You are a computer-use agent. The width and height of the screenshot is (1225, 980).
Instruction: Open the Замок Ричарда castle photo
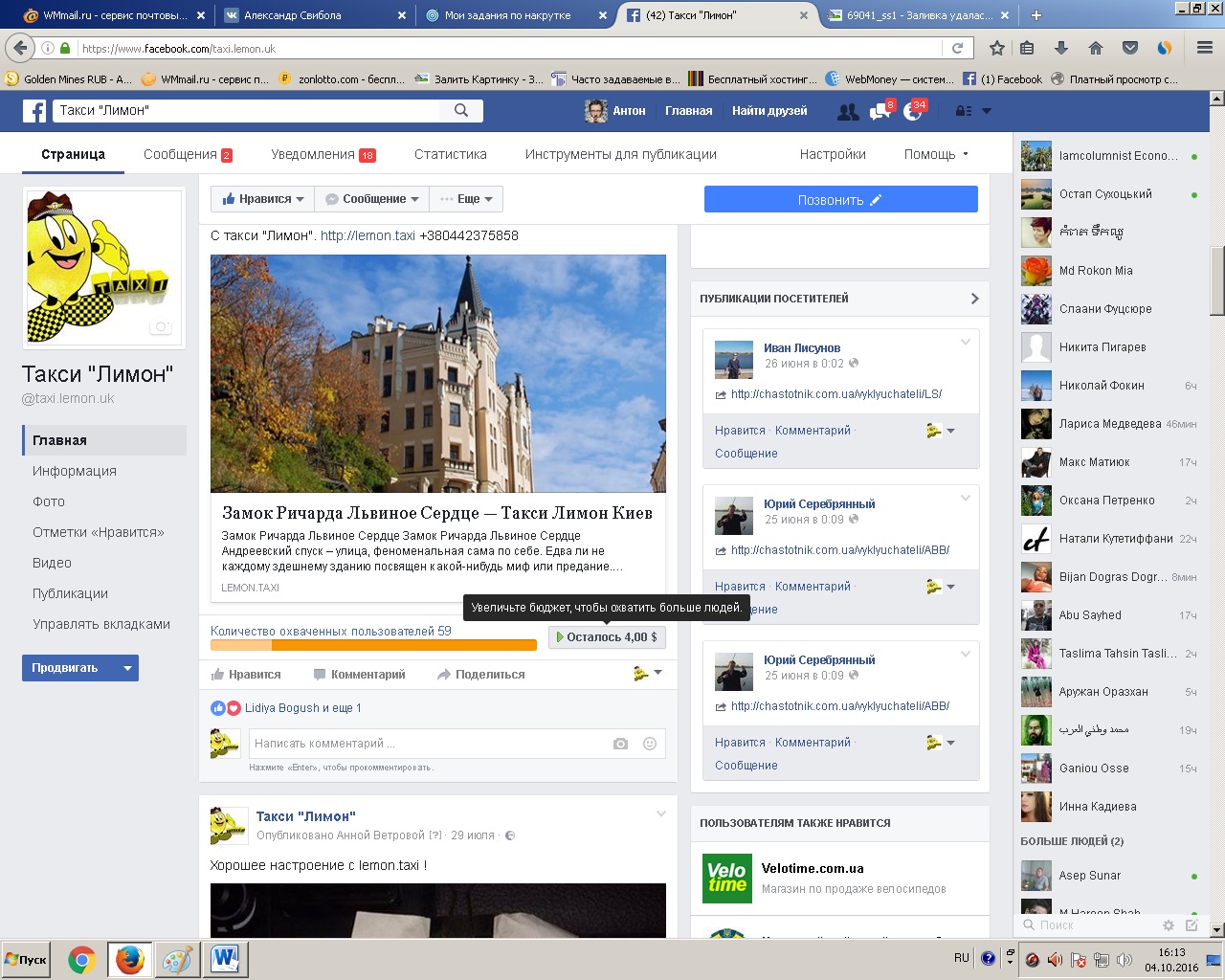438,373
